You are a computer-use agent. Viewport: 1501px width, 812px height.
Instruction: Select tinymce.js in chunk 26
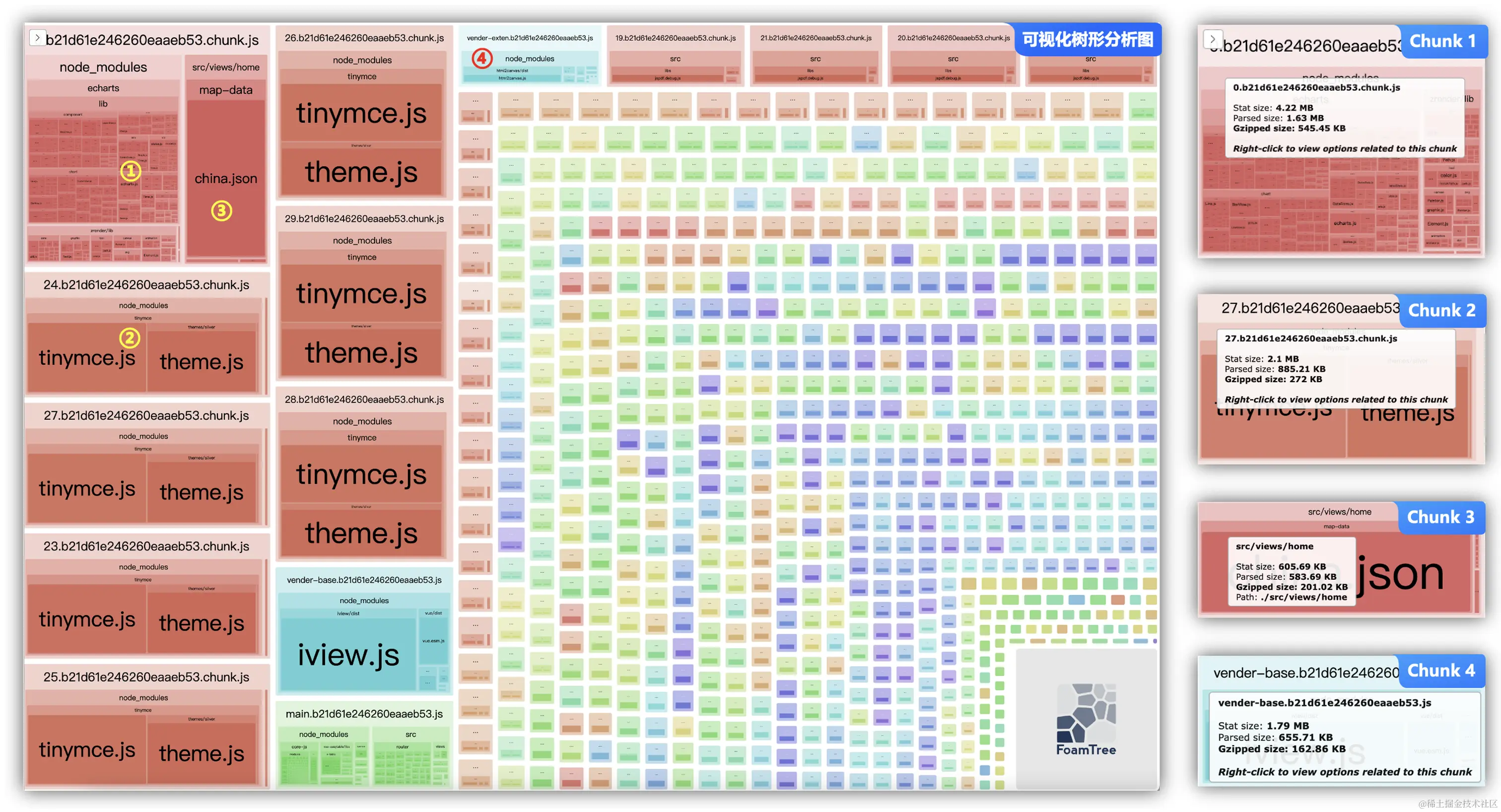361,113
